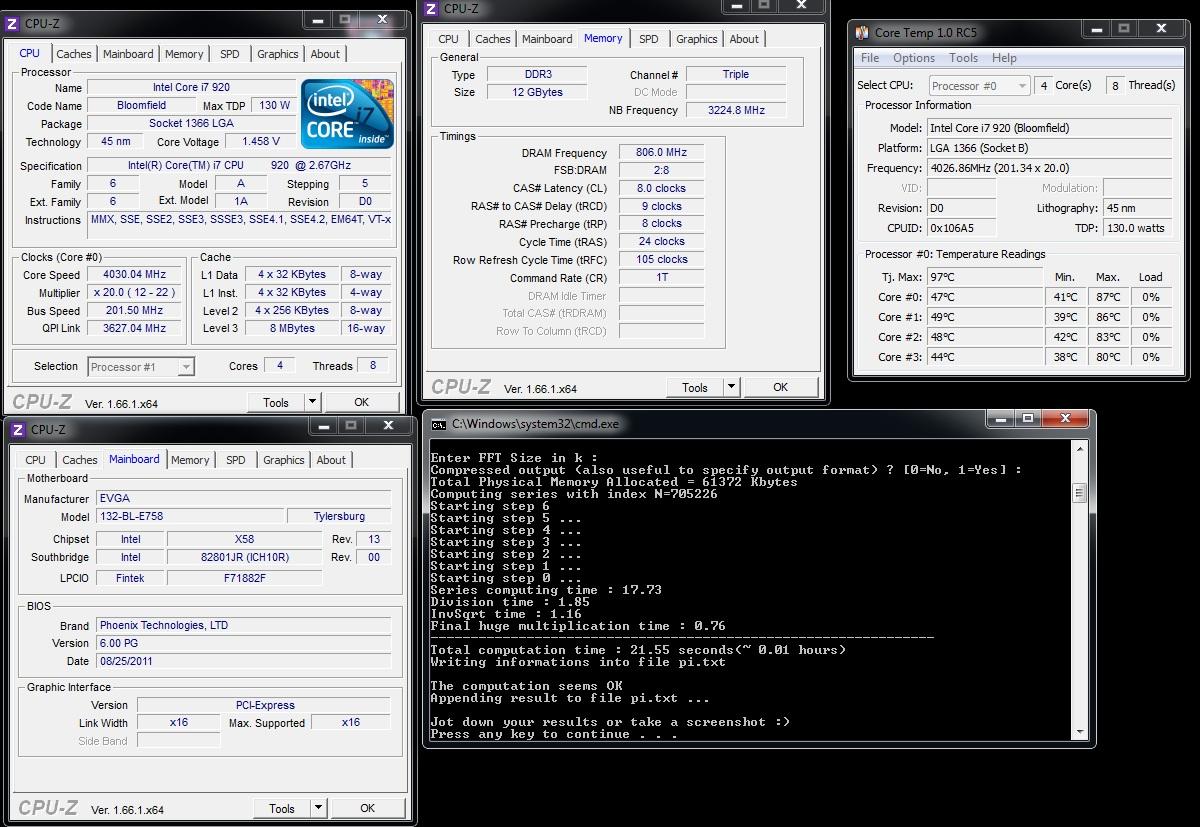Open Core Temp File menu
Viewport: 1200px width, 827px height.
(870, 58)
